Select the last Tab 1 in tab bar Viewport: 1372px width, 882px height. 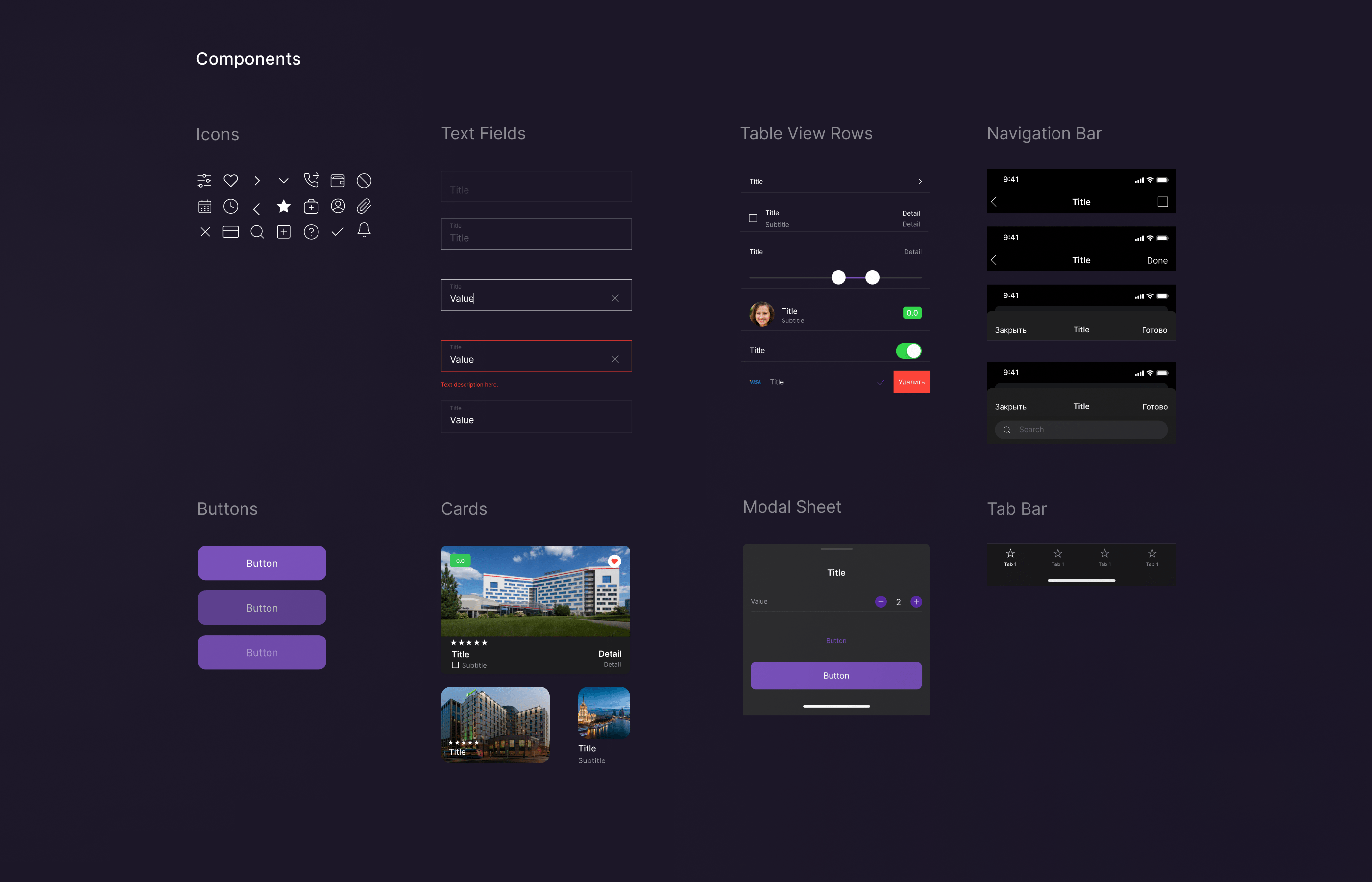[1151, 557]
